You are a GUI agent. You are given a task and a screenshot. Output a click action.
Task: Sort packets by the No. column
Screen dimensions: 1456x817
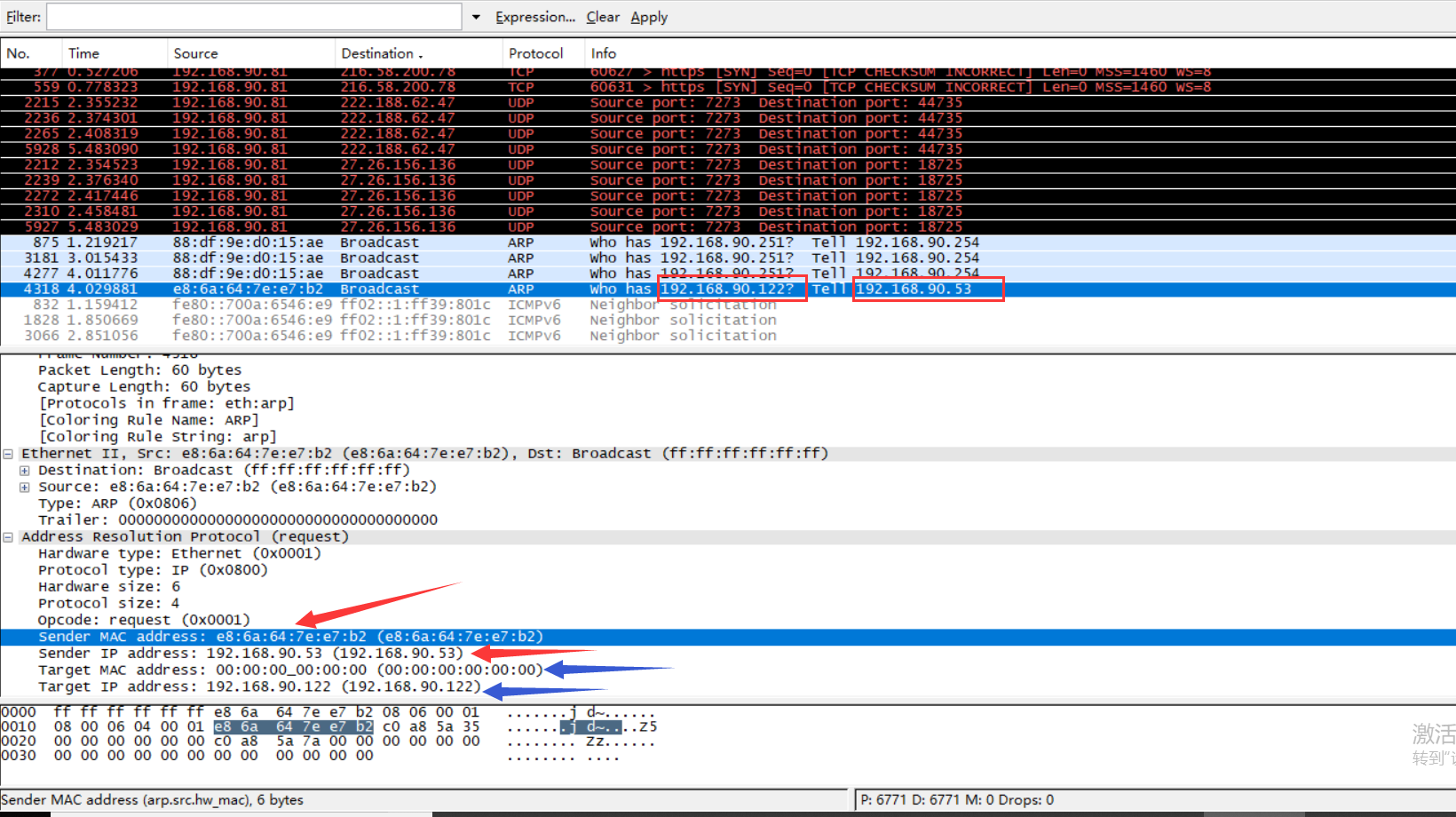31,53
